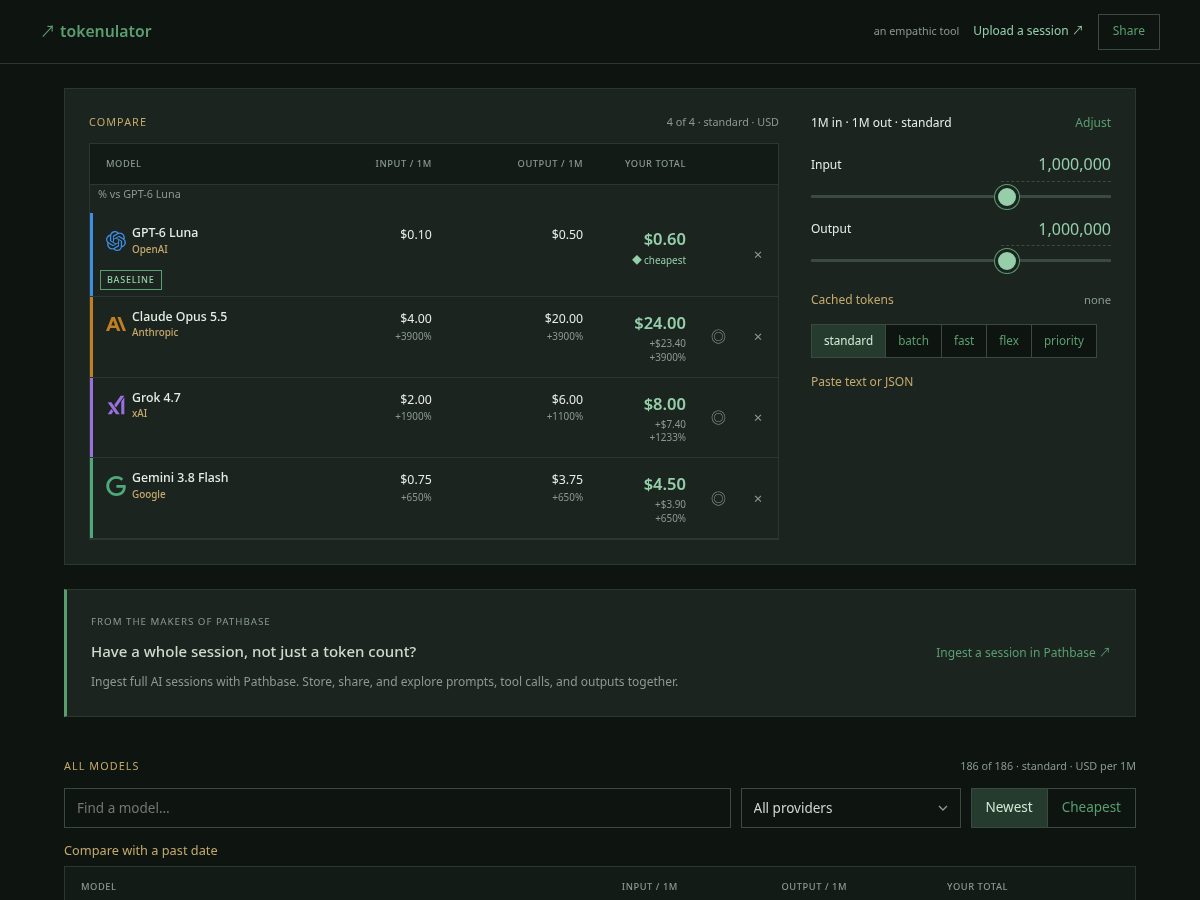Click the OpenAI logo icon for GPT-6 Luna

(116, 241)
